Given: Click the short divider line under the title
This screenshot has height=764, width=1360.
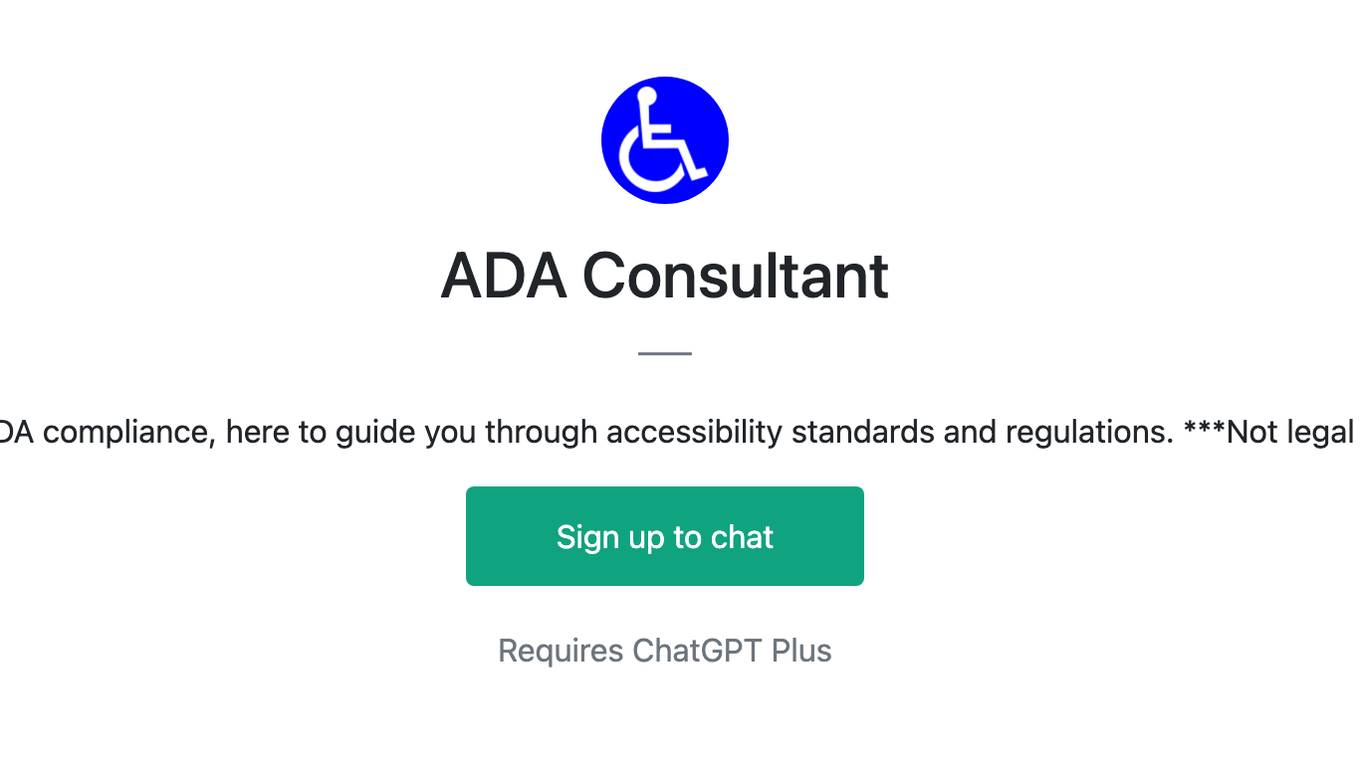Looking at the screenshot, I should tap(665, 353).
